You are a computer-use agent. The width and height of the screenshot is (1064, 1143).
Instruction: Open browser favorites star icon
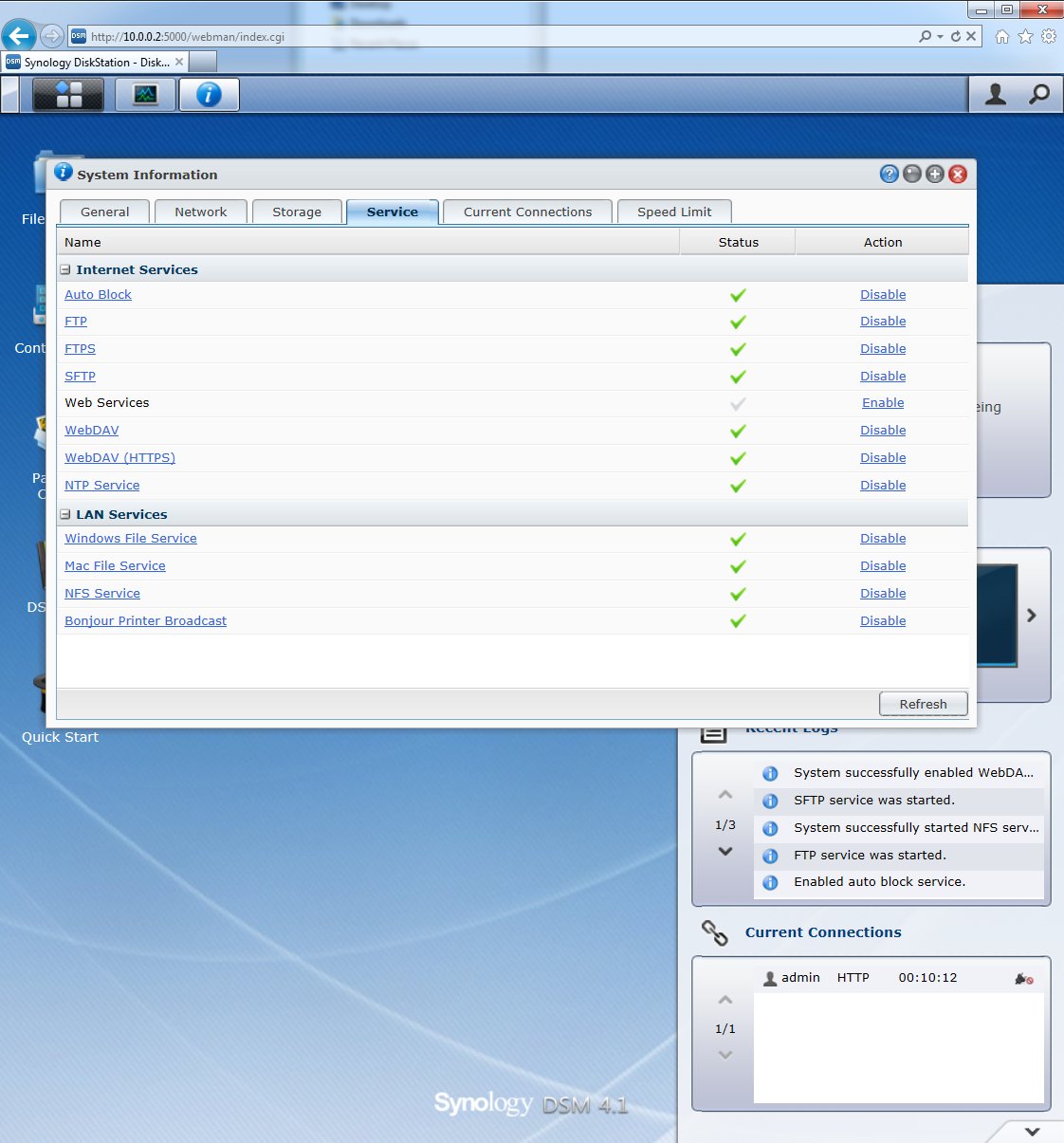(1025, 36)
